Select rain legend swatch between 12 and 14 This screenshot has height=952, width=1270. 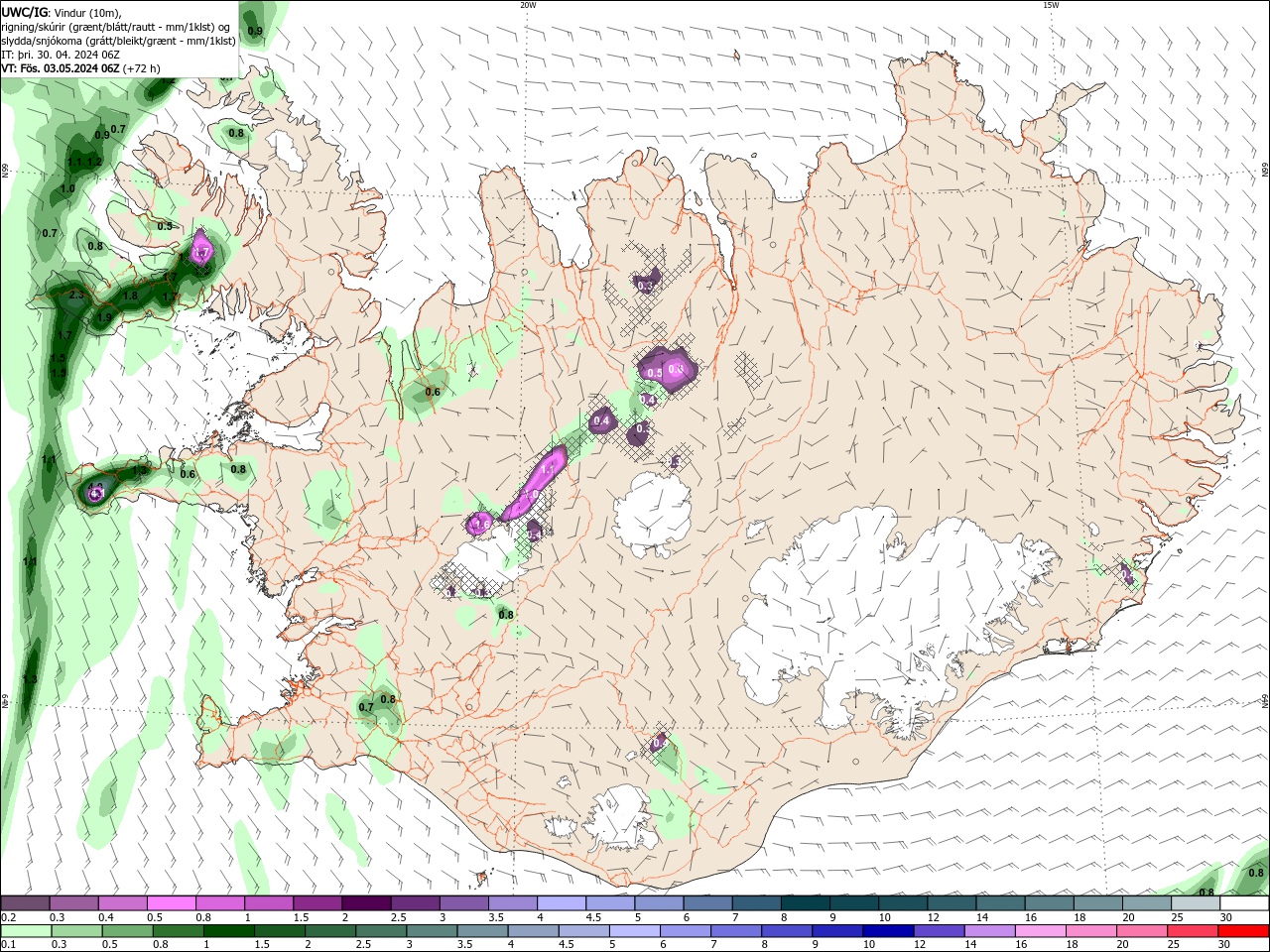coord(940,931)
